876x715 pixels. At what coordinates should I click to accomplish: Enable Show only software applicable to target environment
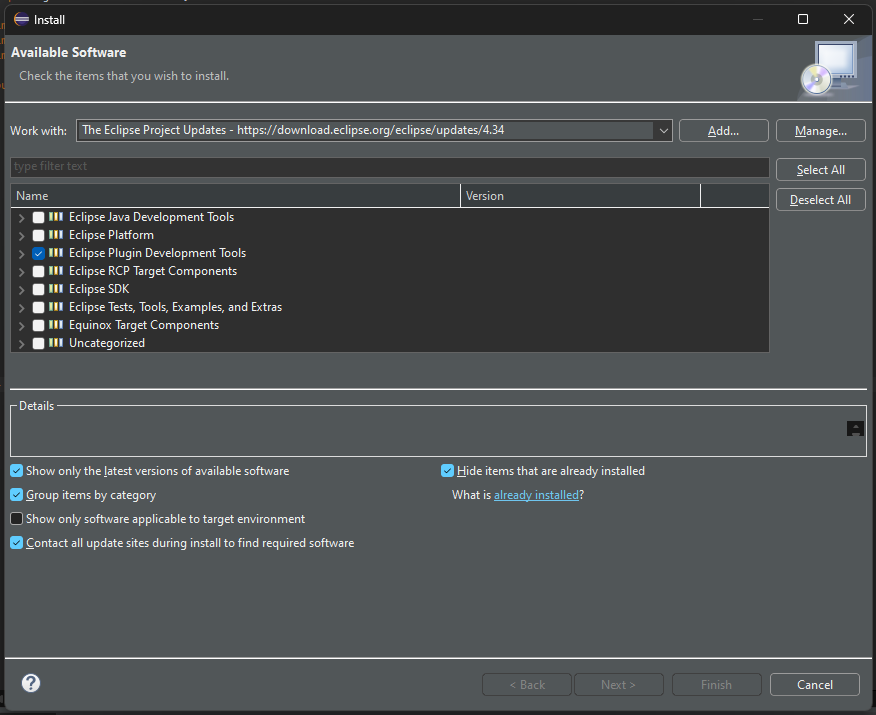point(17,519)
